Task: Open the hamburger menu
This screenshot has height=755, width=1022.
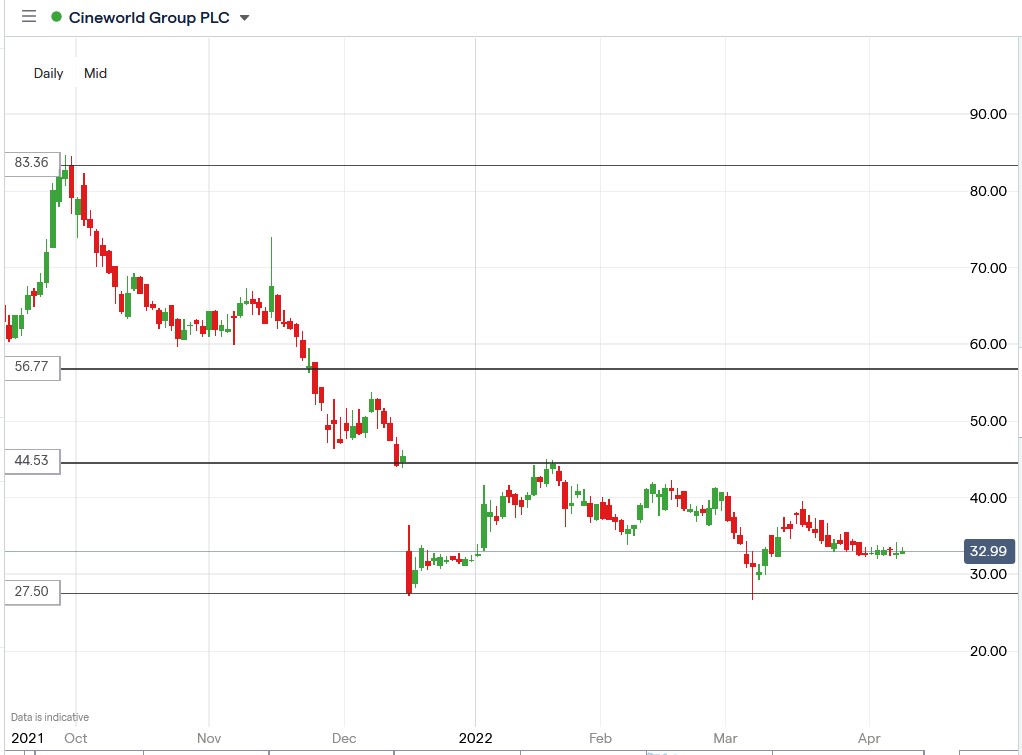Action: tap(27, 17)
